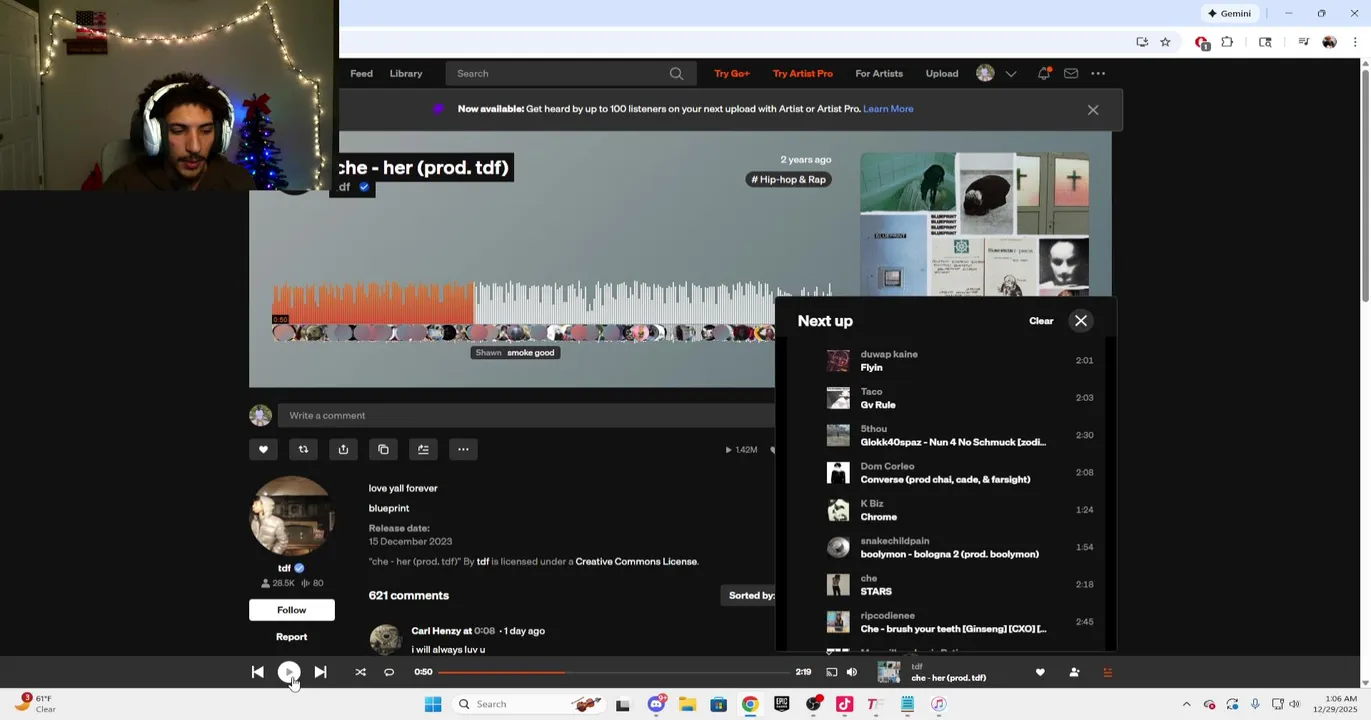Click Learn More in the banner
1371x720 pixels.
[888, 109]
